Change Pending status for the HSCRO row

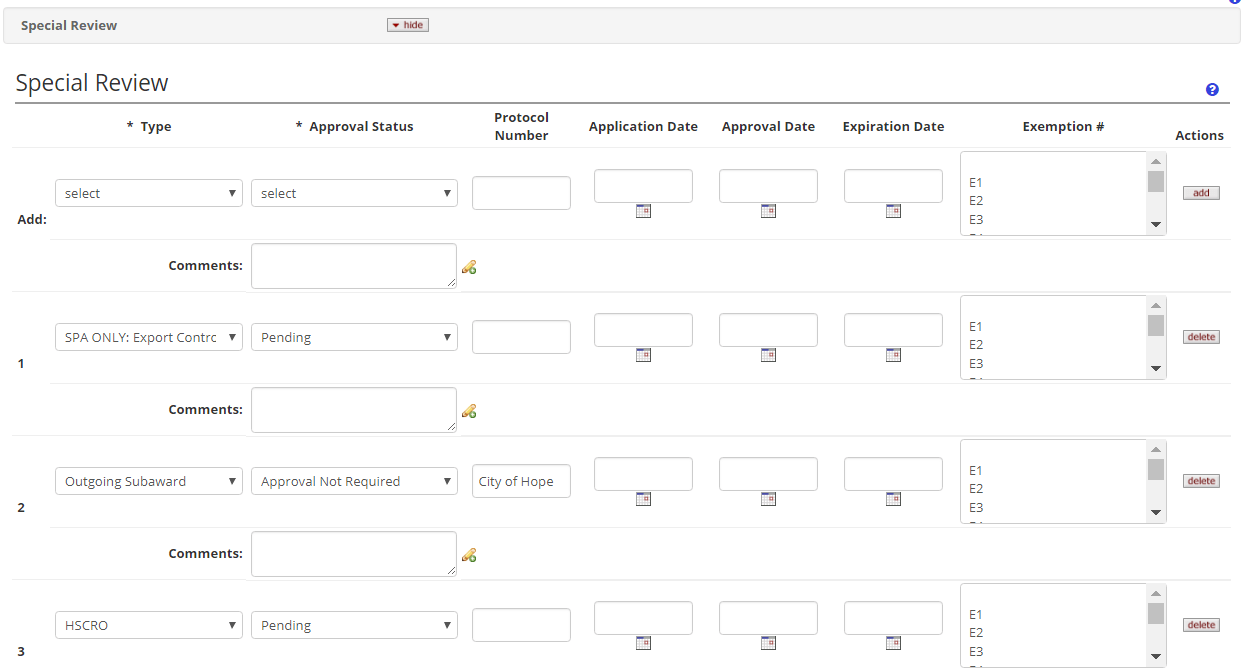[x=354, y=625]
